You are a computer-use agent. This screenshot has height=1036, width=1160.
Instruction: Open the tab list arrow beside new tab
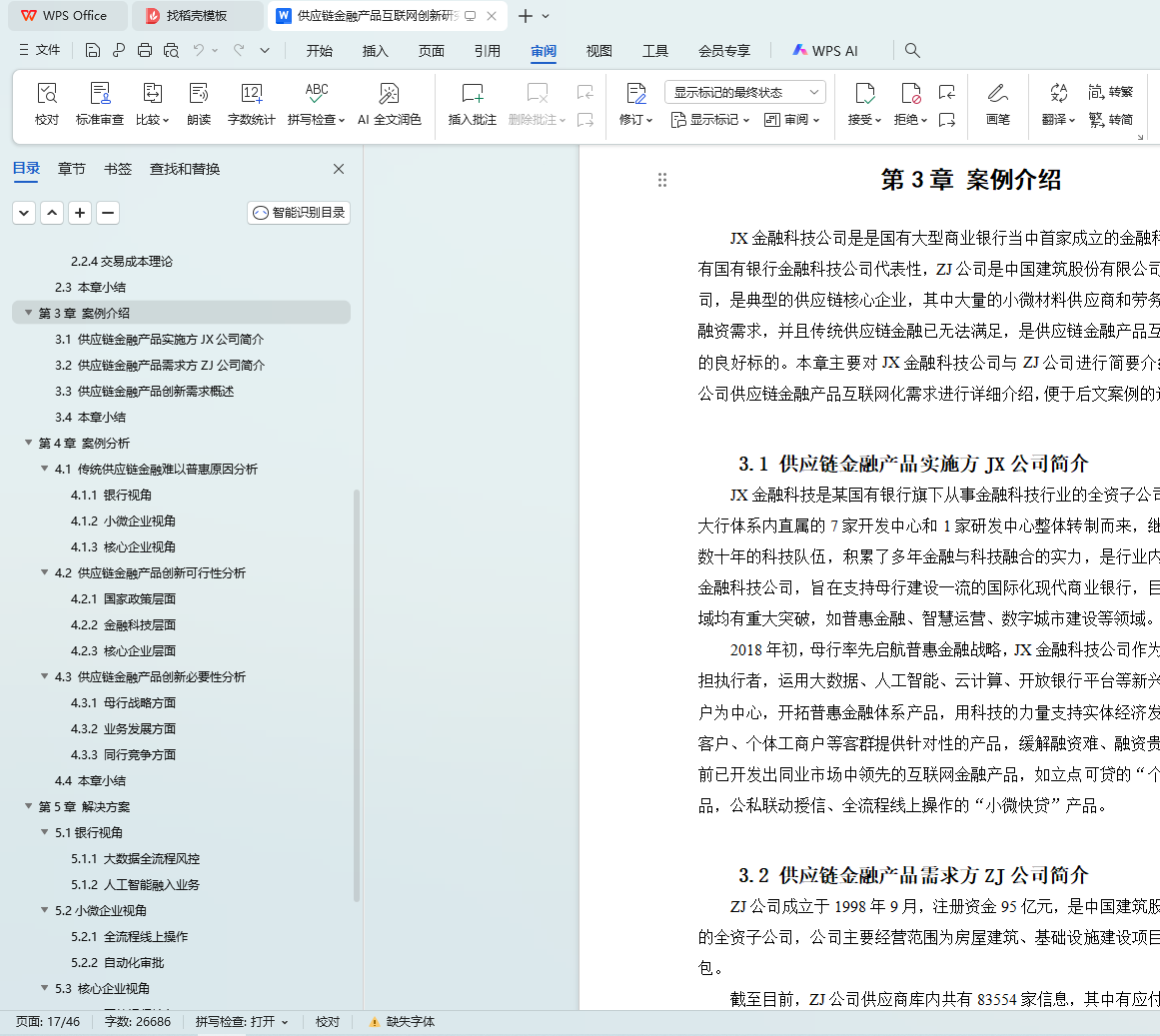pyautogui.click(x=546, y=16)
